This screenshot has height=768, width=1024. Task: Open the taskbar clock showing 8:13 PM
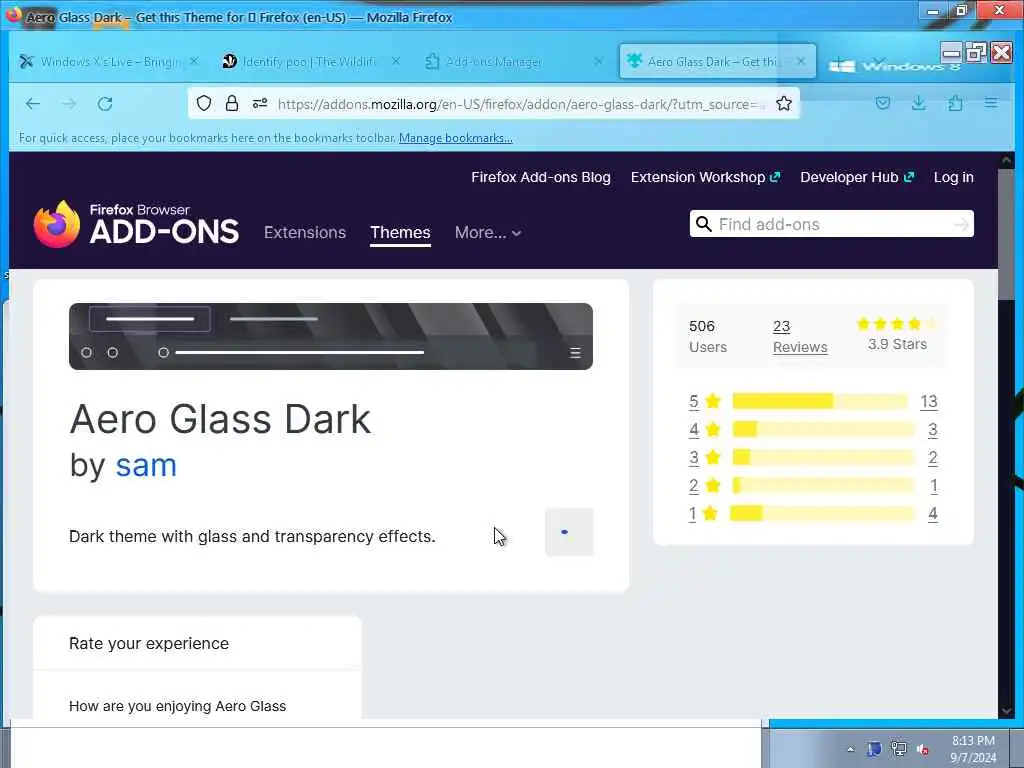973,748
